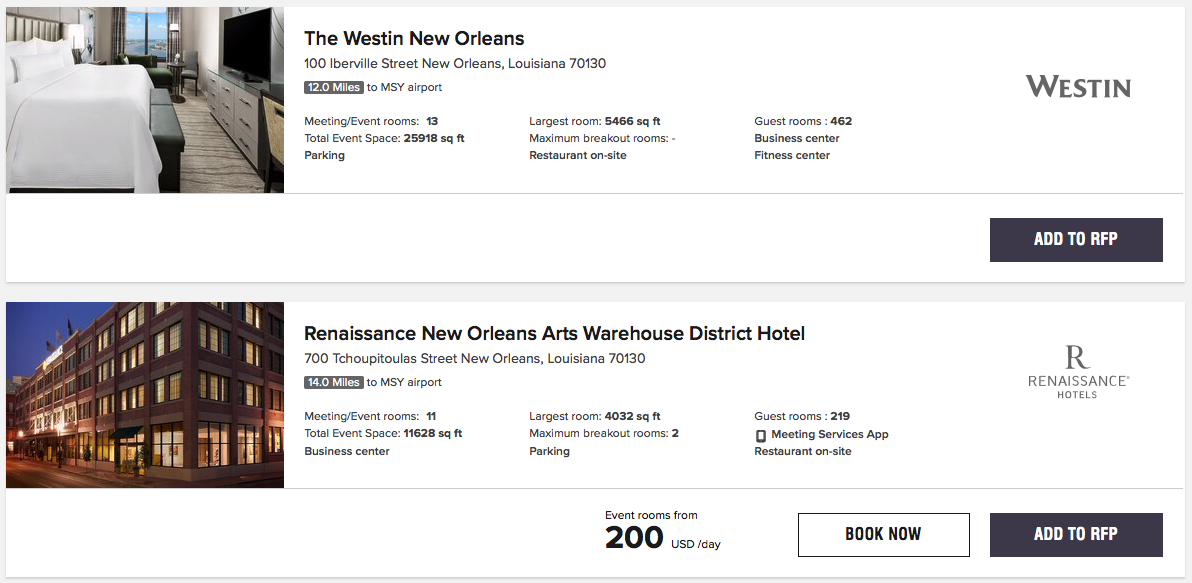
Task: Open the Westin New Orleans hotel room photo
Action: point(145,100)
